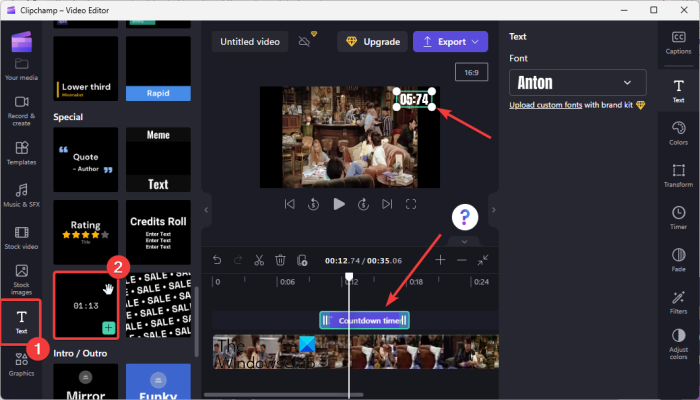Open the Captions panel
The width and height of the screenshot is (700, 400).
678,43
